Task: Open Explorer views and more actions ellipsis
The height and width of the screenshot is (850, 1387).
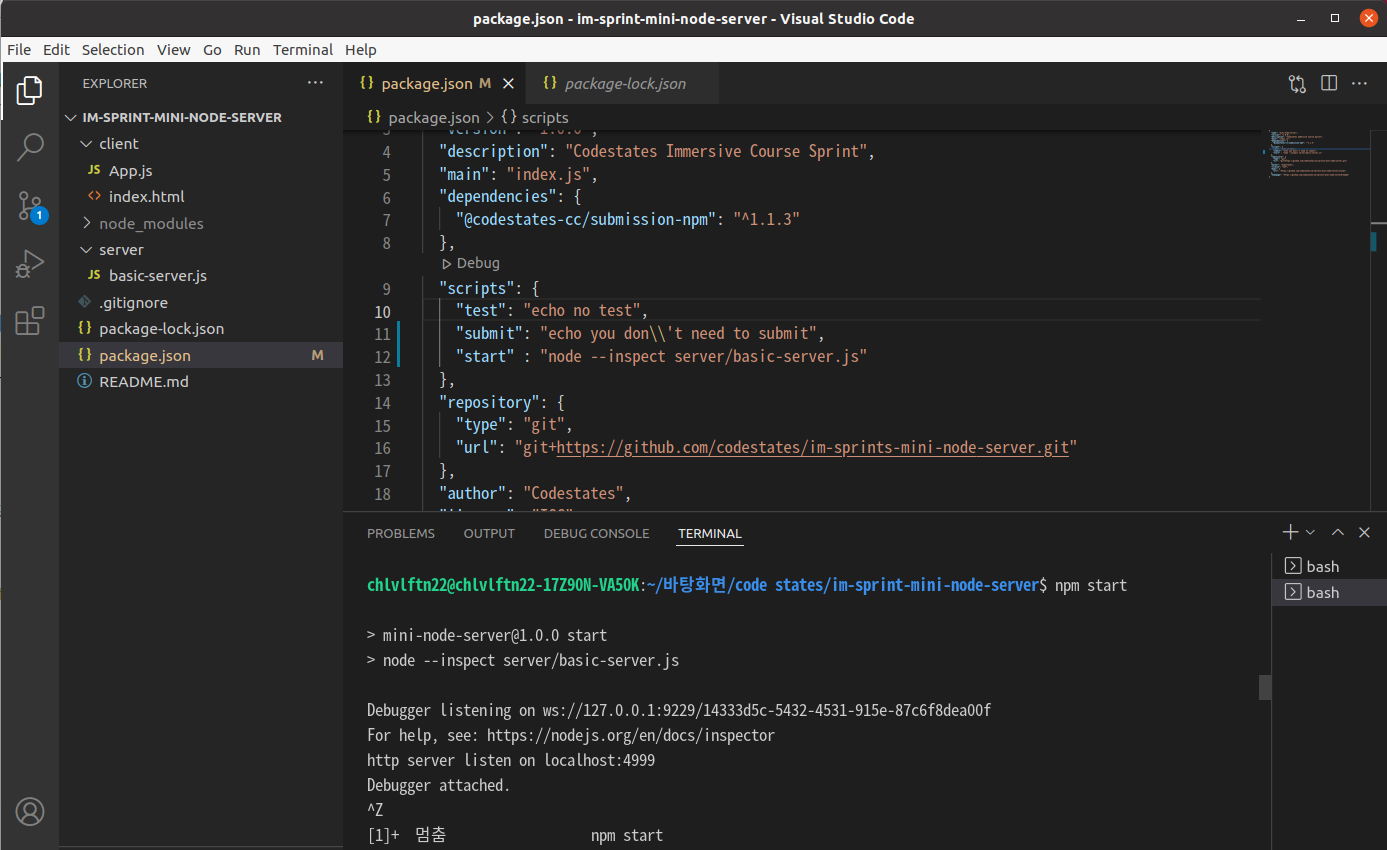Action: click(316, 83)
